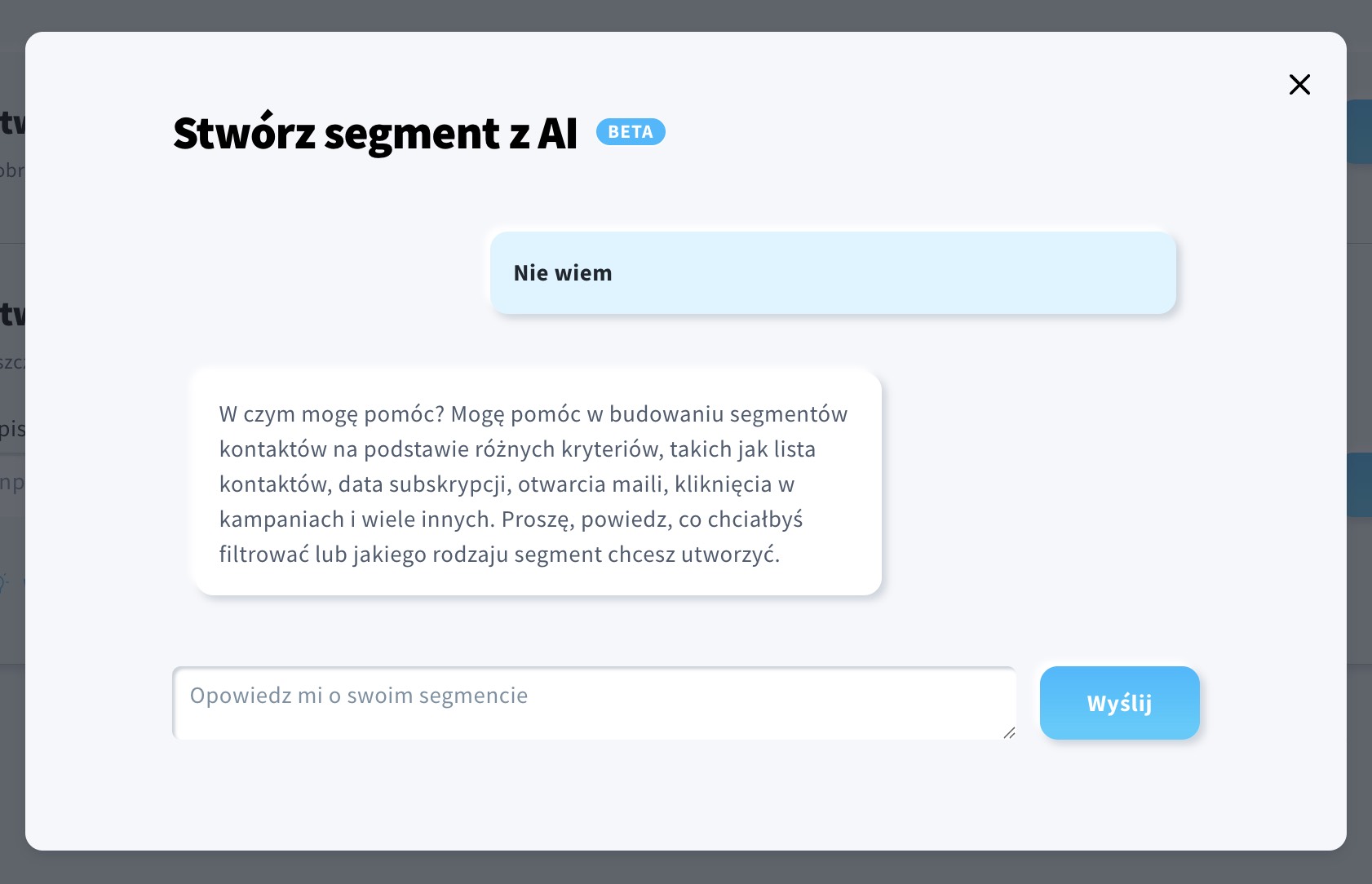Close the "Stwórz segment z AI" dialog

point(1299,84)
